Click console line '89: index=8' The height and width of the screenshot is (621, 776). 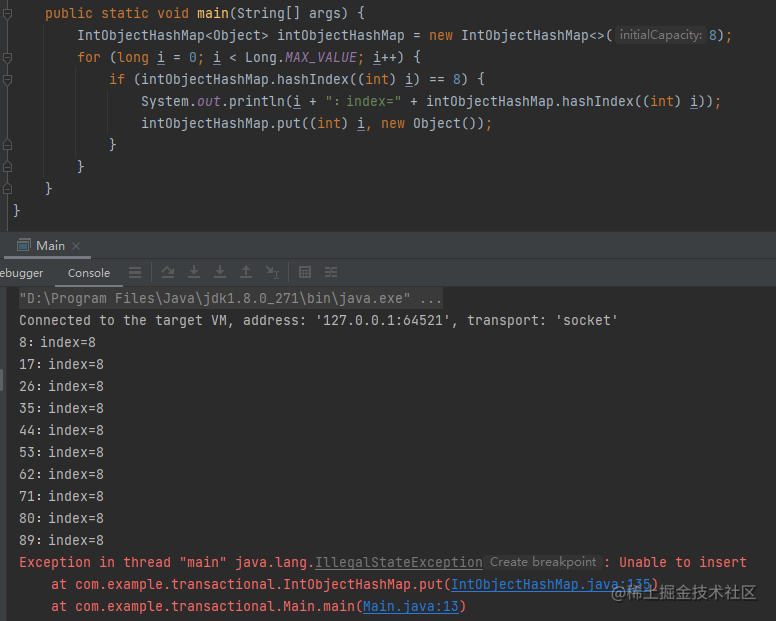[x=61, y=541]
